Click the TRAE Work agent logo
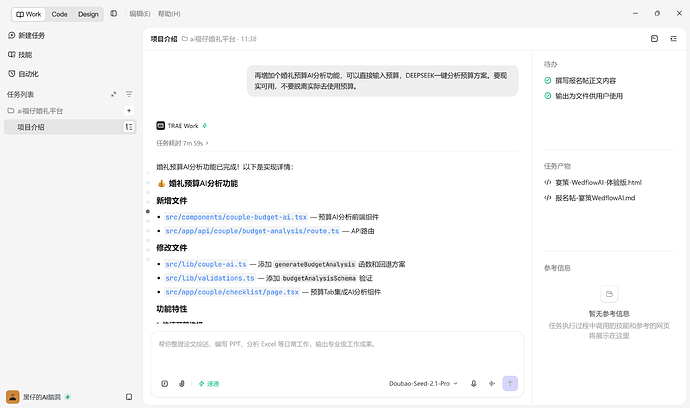This screenshot has height=408, width=690. click(161, 125)
